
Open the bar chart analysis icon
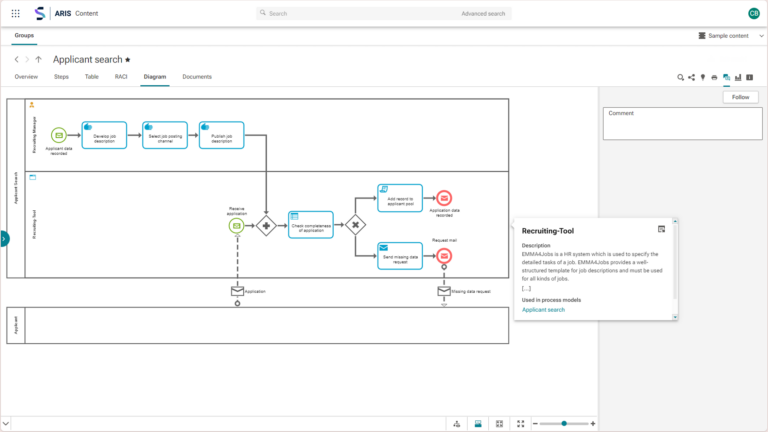click(738, 77)
